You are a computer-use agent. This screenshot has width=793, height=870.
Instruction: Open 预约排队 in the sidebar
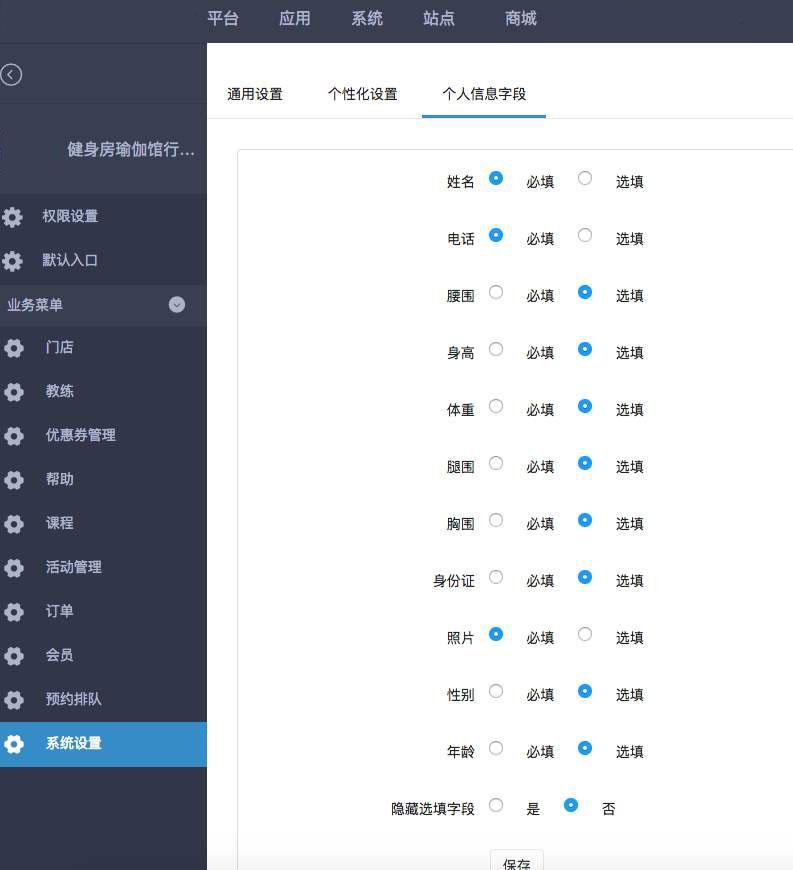coord(73,699)
